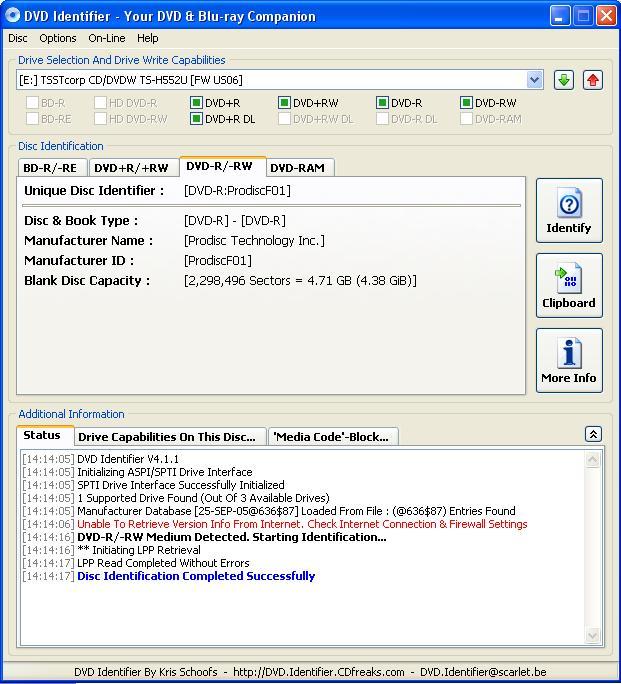
Task: Click the Identify question mark button
Action: [x=569, y=210]
